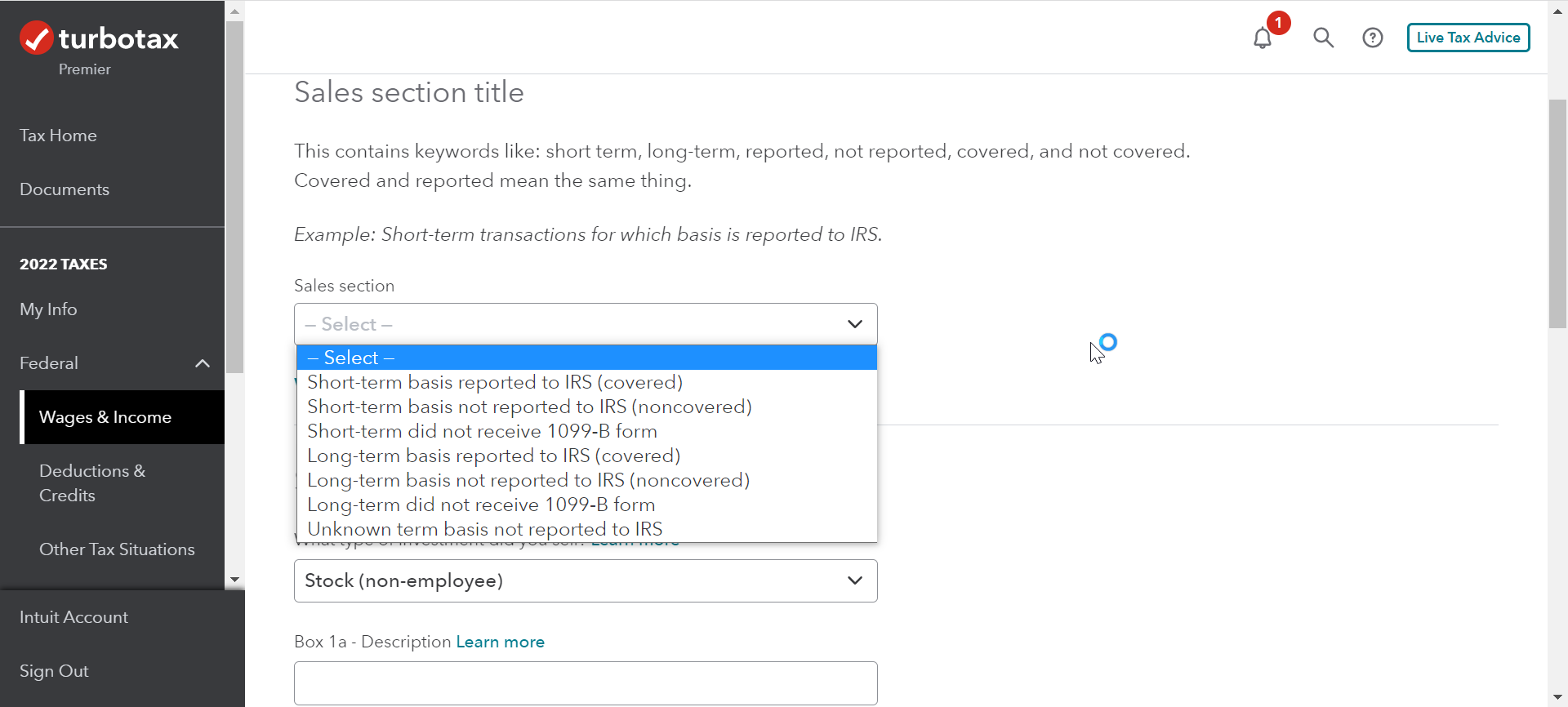
Task: Open Learn more link for Box 1a
Action: [500, 642]
